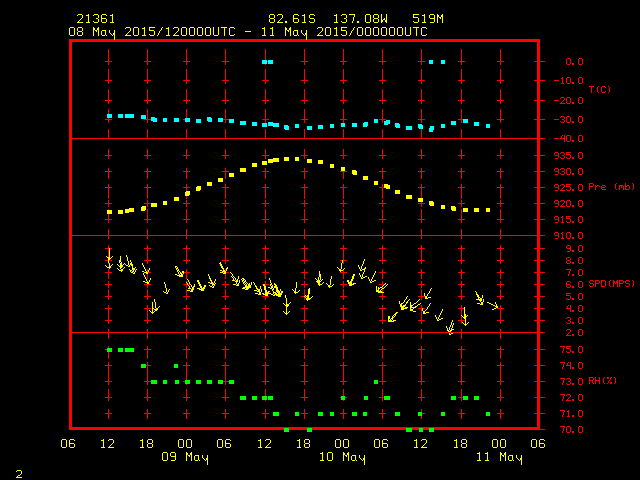640x480 pixels.
Task: Click the 8.0 wind speed tick label
Action: [x=574, y=261]
